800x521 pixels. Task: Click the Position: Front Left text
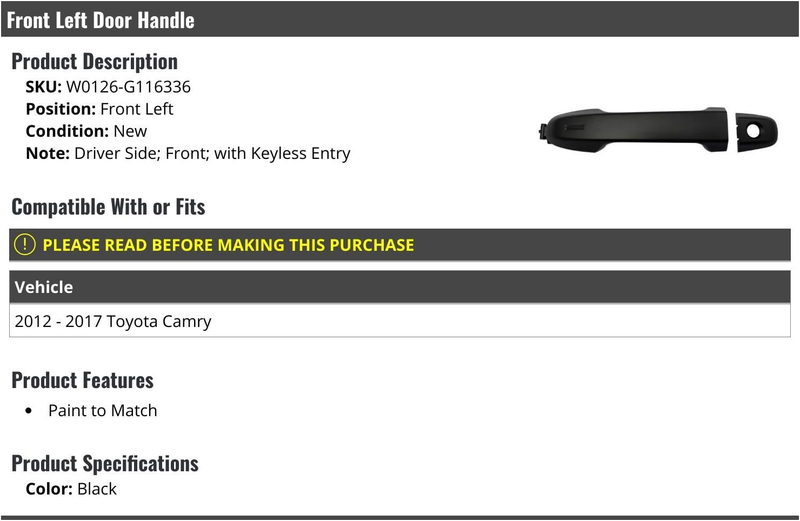point(99,109)
